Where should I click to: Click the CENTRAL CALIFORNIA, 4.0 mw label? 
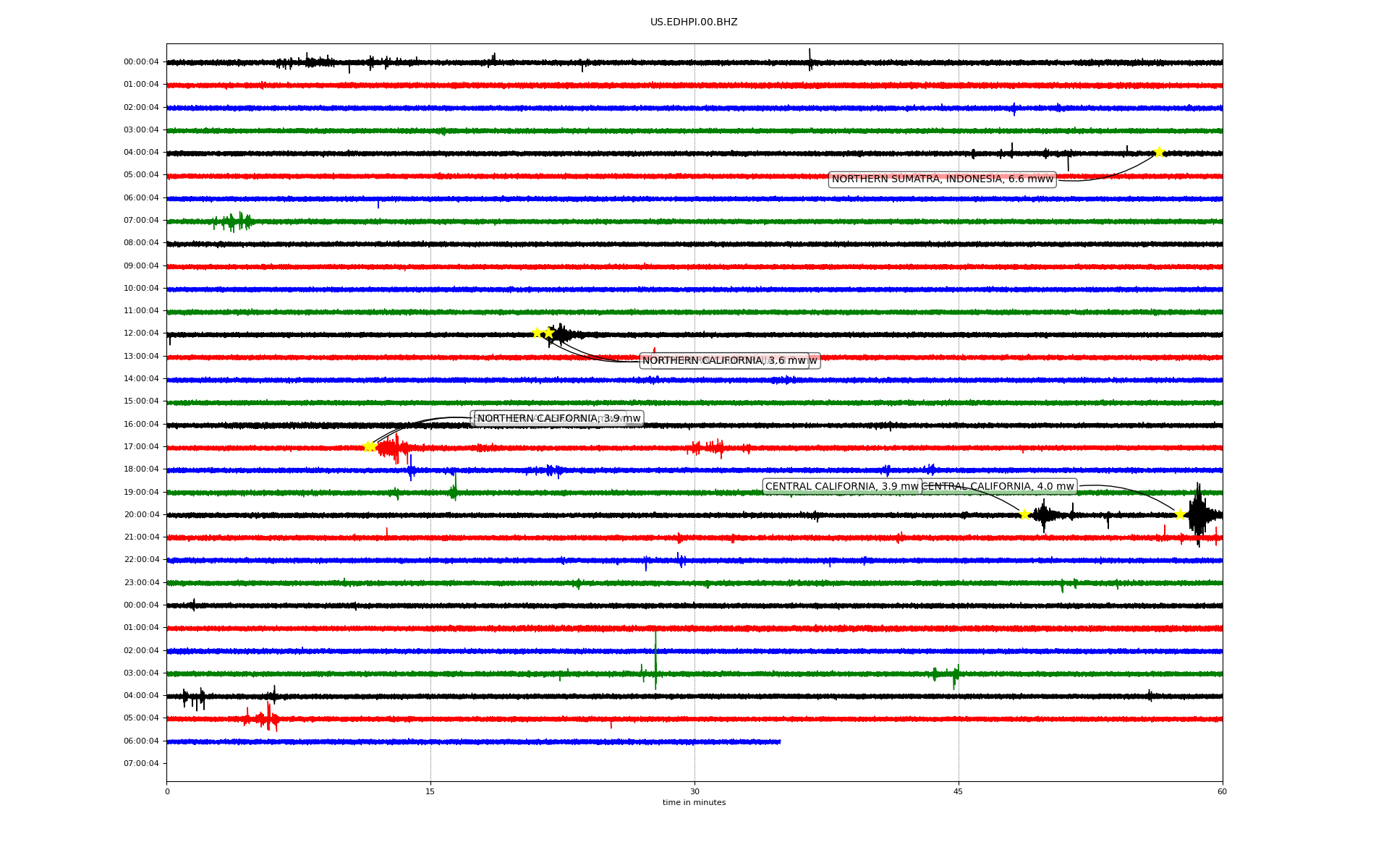point(997,487)
